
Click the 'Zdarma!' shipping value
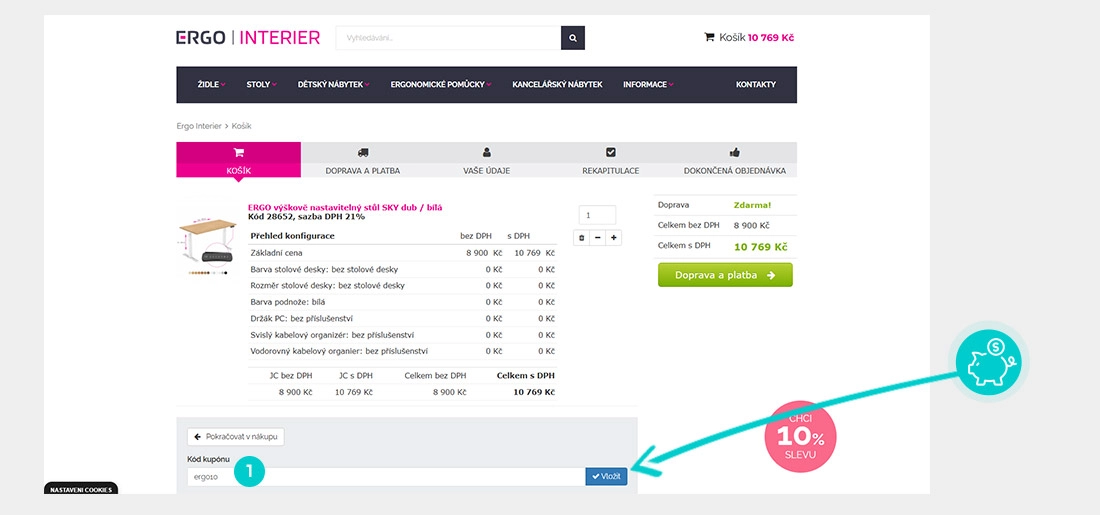(x=752, y=205)
